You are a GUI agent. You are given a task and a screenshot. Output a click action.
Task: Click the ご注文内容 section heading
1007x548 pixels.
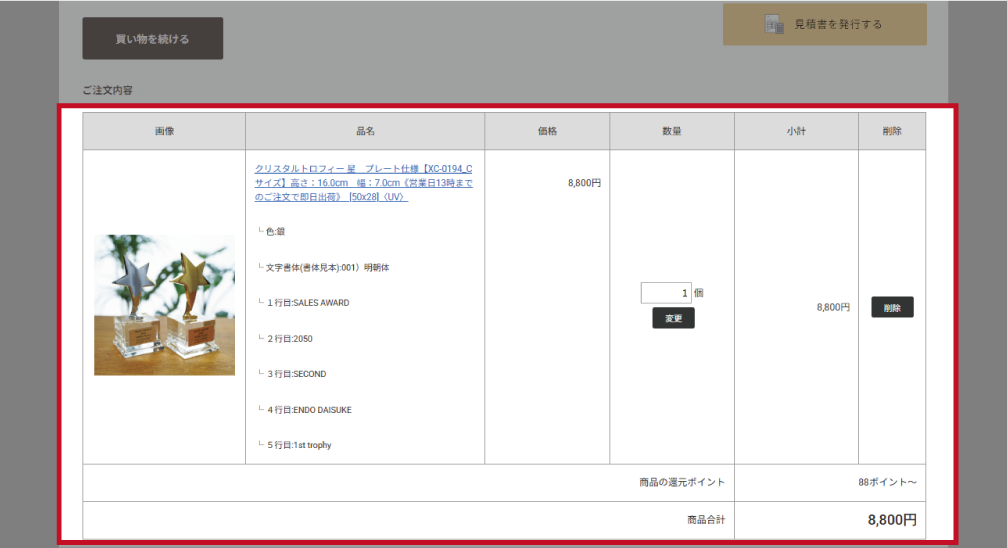tap(107, 90)
